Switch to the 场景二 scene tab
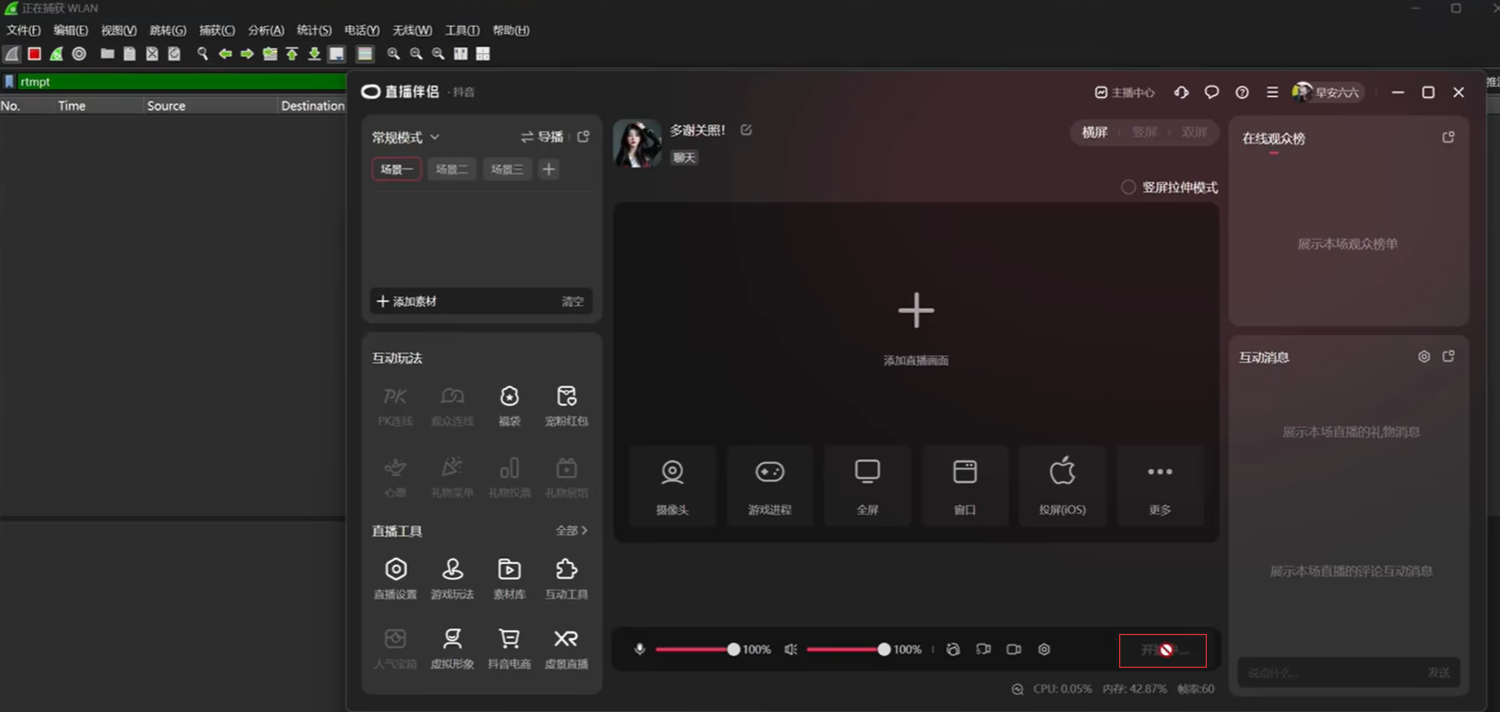This screenshot has width=1500, height=712. point(451,170)
